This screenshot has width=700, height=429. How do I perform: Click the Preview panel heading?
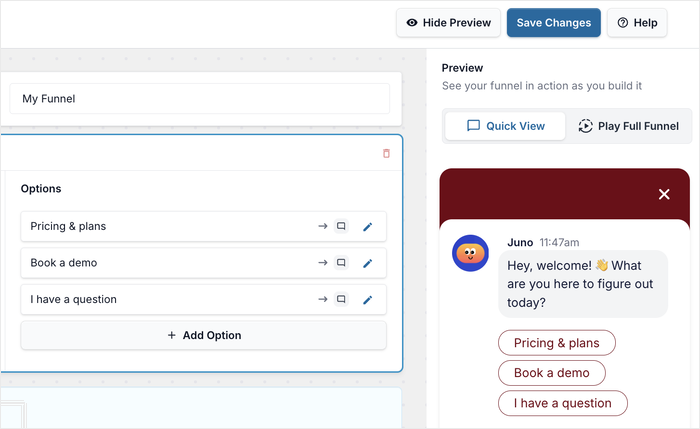click(462, 68)
